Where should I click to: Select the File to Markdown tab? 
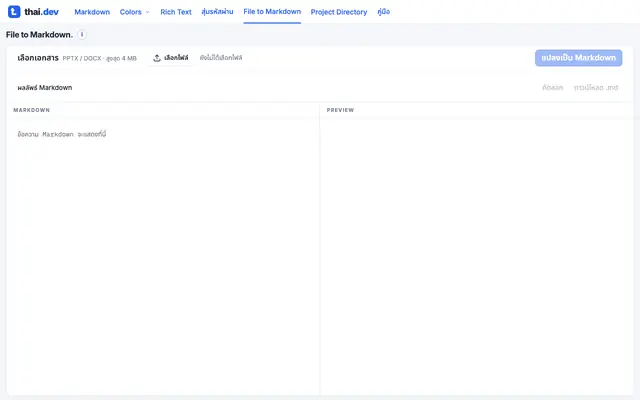click(272, 12)
